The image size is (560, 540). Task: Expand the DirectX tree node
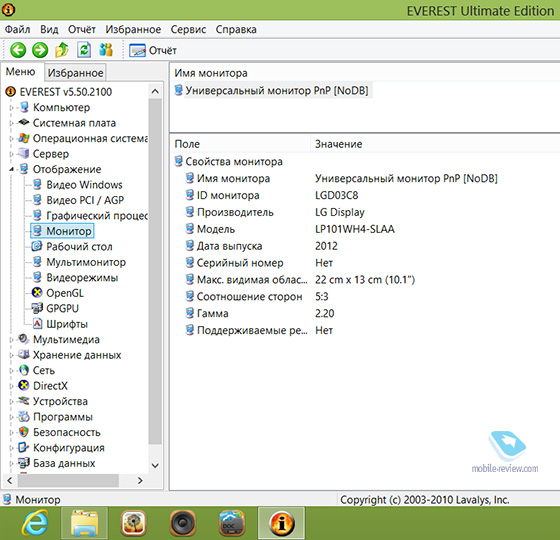(11, 386)
